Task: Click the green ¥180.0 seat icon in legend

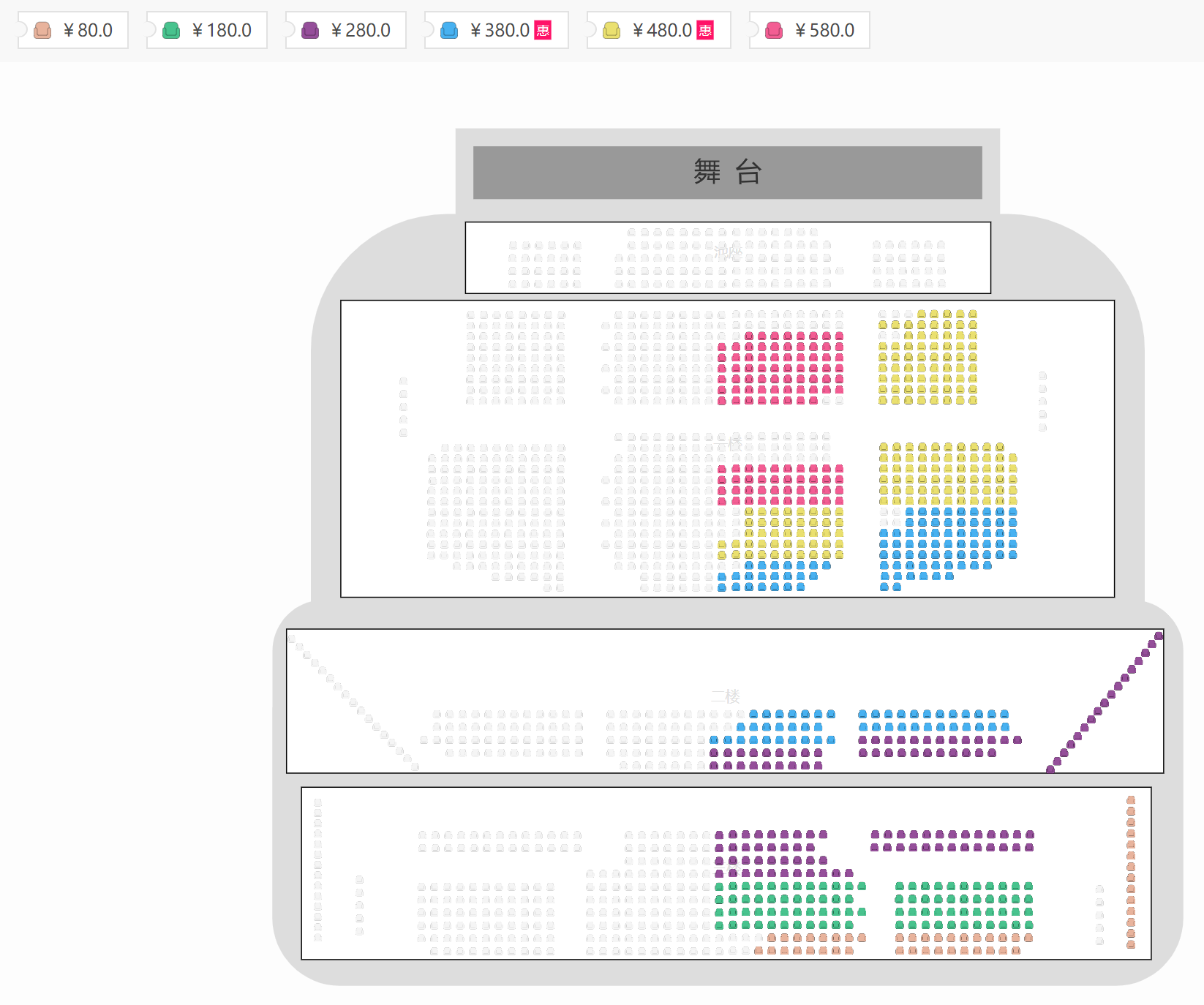Action: (x=171, y=30)
